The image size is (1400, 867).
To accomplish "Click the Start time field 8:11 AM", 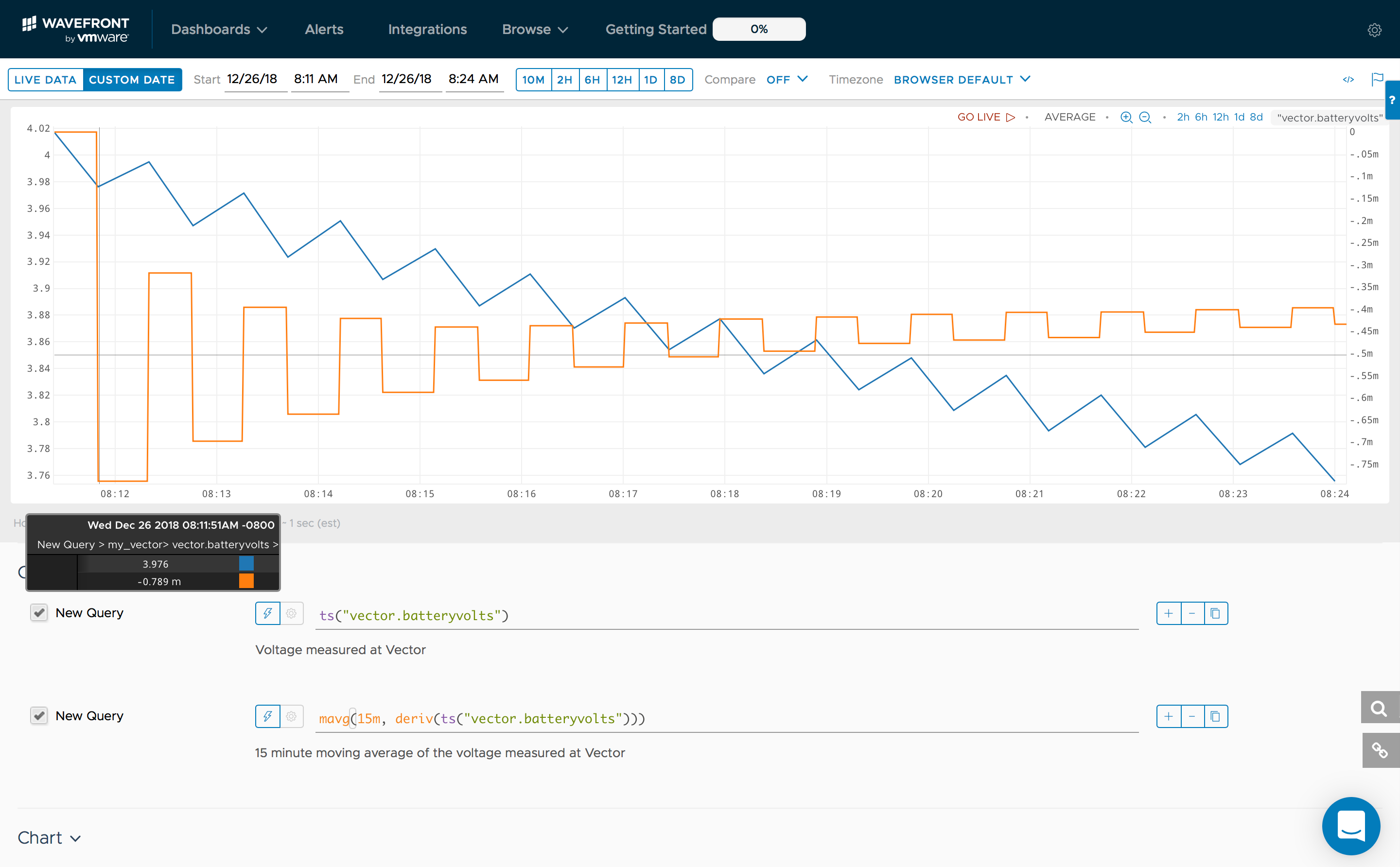I will point(320,79).
